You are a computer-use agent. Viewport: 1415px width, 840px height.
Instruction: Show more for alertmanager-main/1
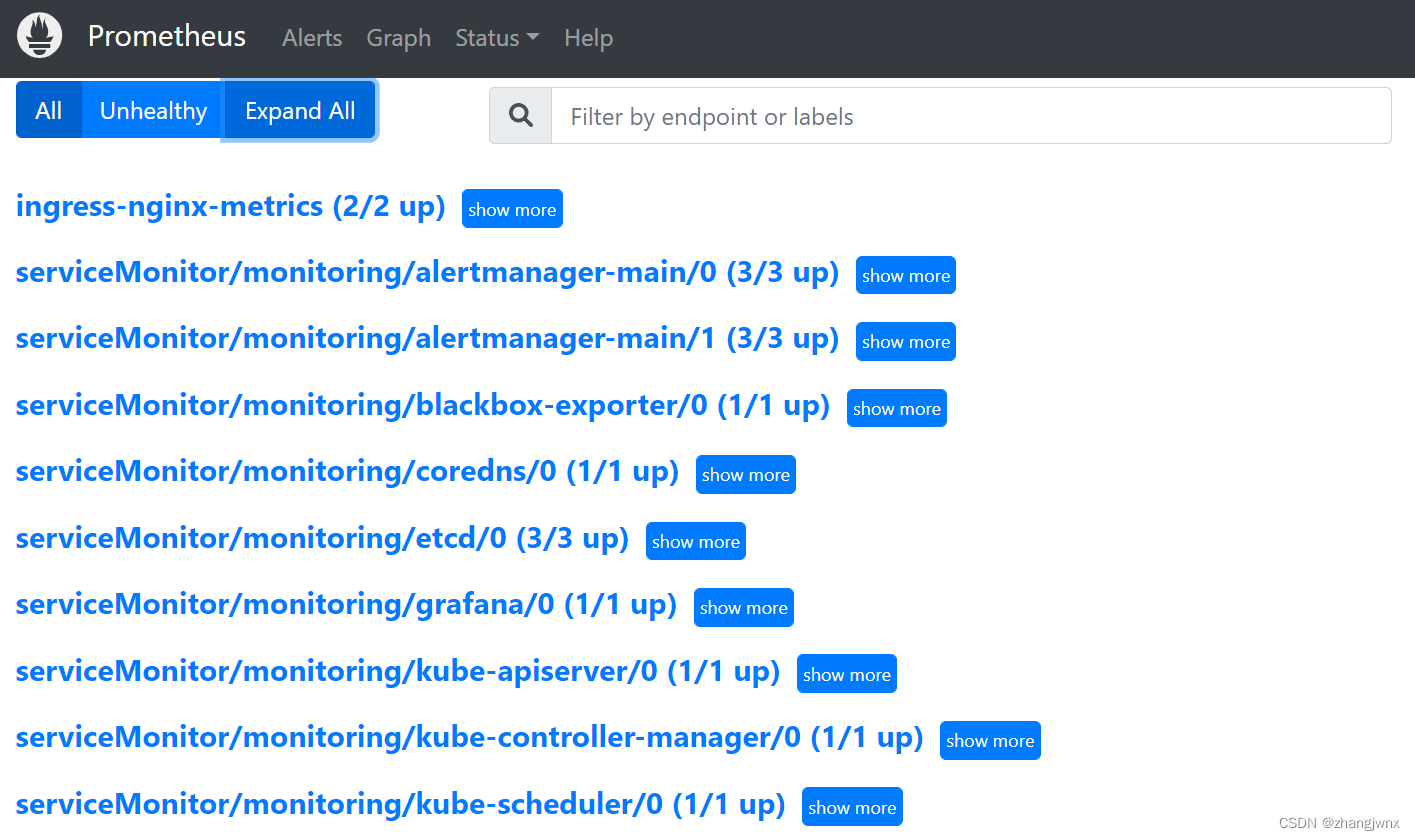[906, 341]
